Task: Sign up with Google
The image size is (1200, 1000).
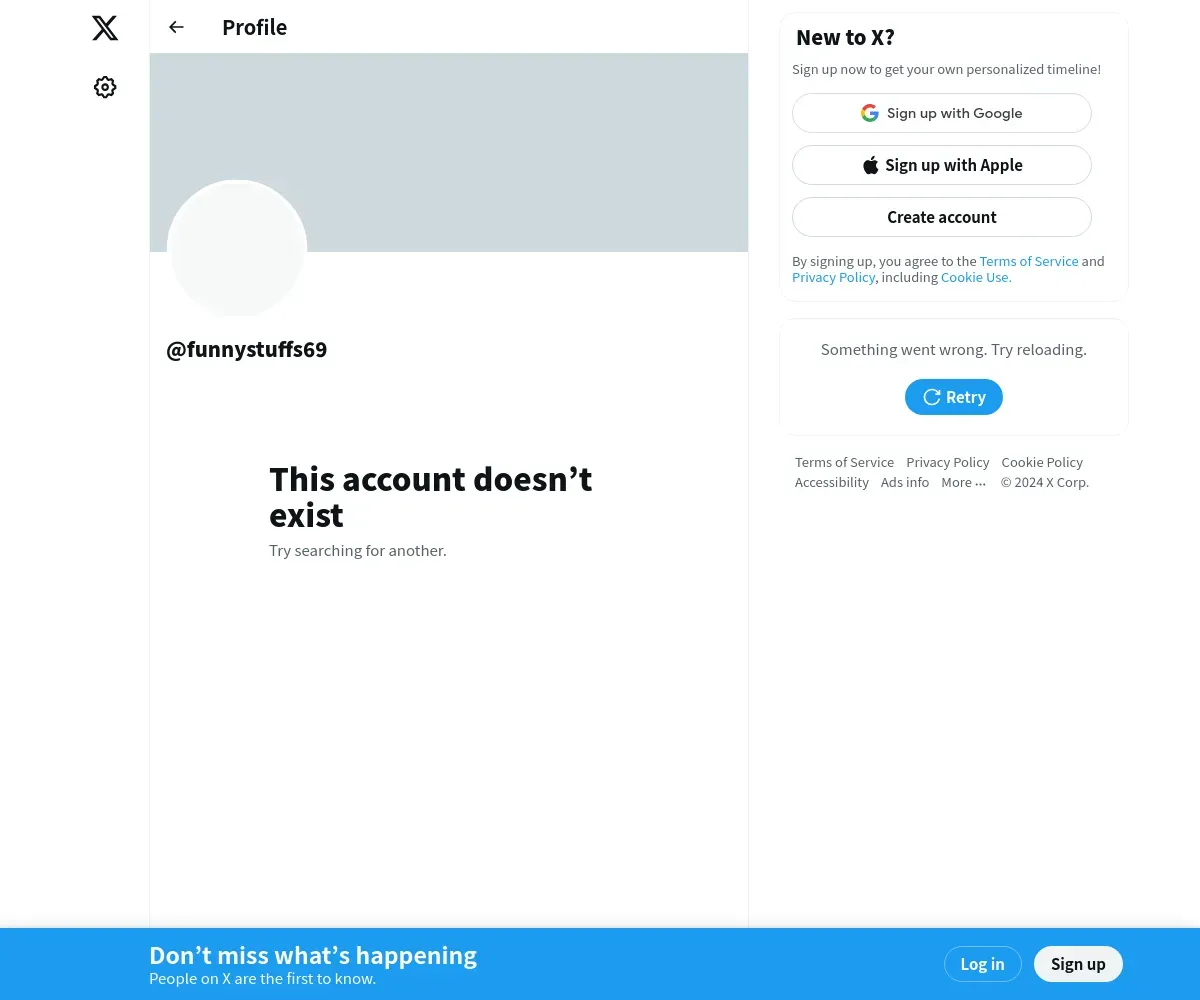Action: click(942, 113)
